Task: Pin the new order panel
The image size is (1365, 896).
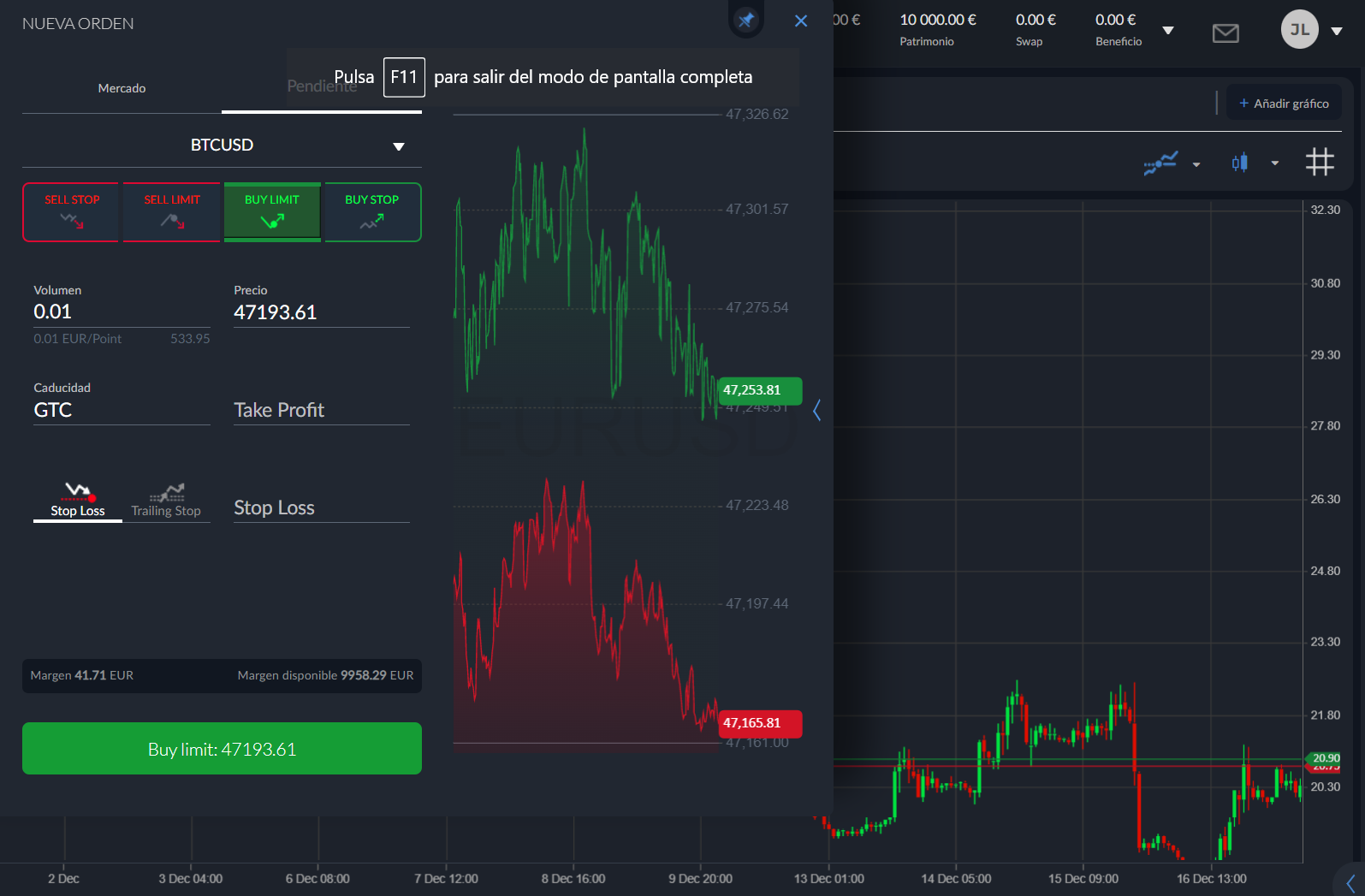Action: point(745,20)
